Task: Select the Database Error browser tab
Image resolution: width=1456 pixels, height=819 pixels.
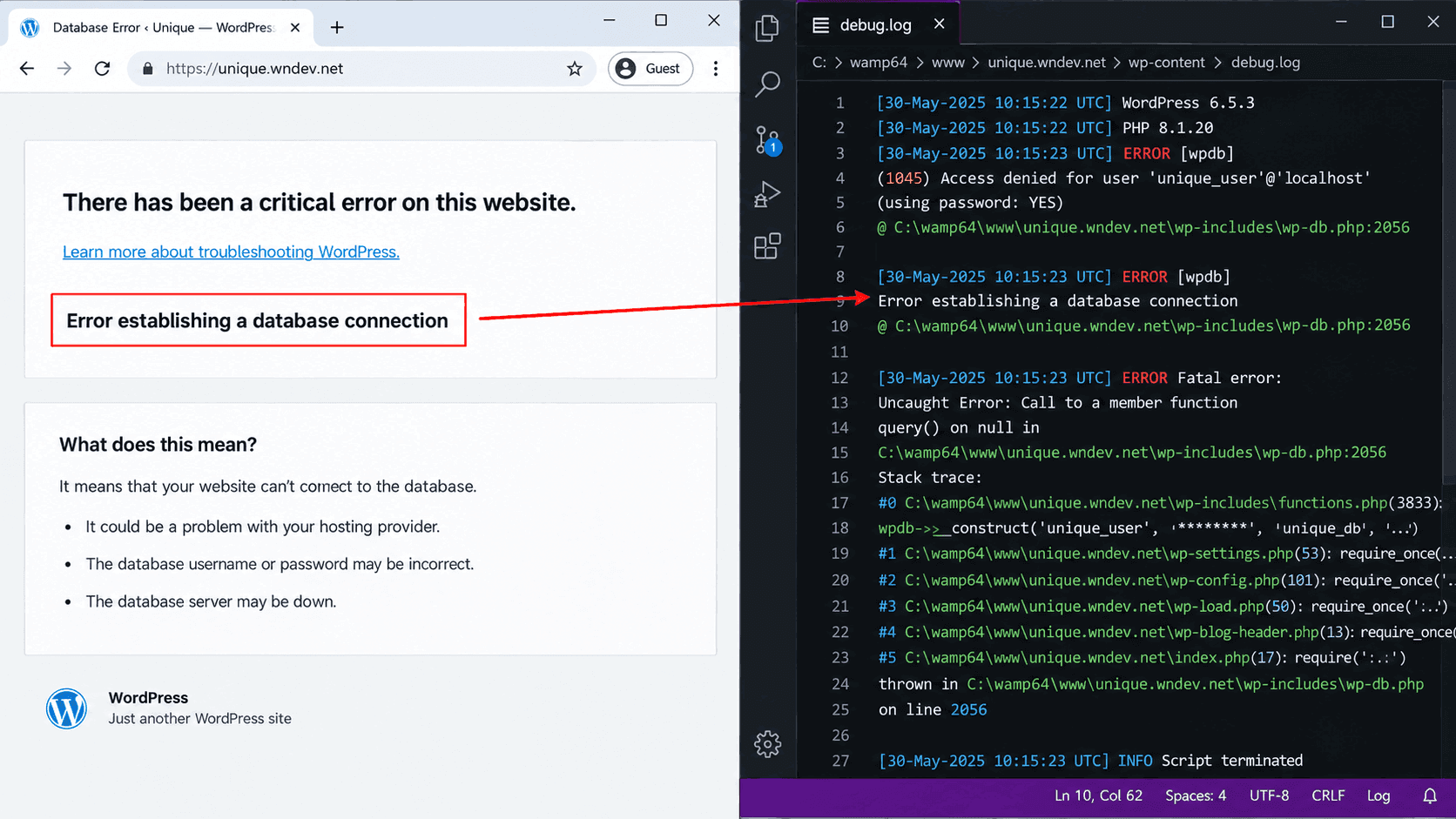Action: [161, 28]
